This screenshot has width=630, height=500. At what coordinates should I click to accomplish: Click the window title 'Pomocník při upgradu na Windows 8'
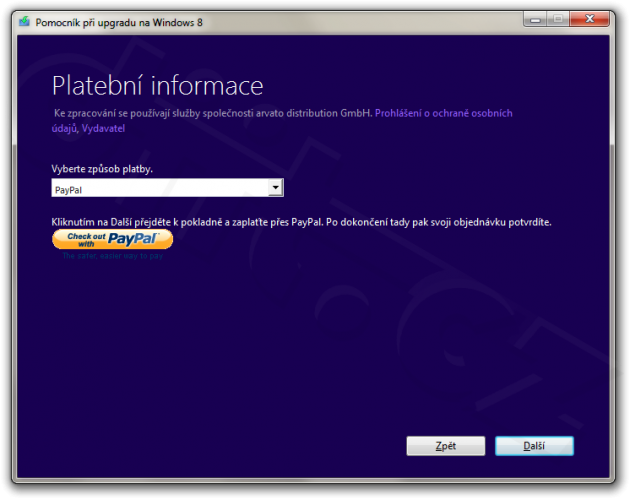[119, 23]
